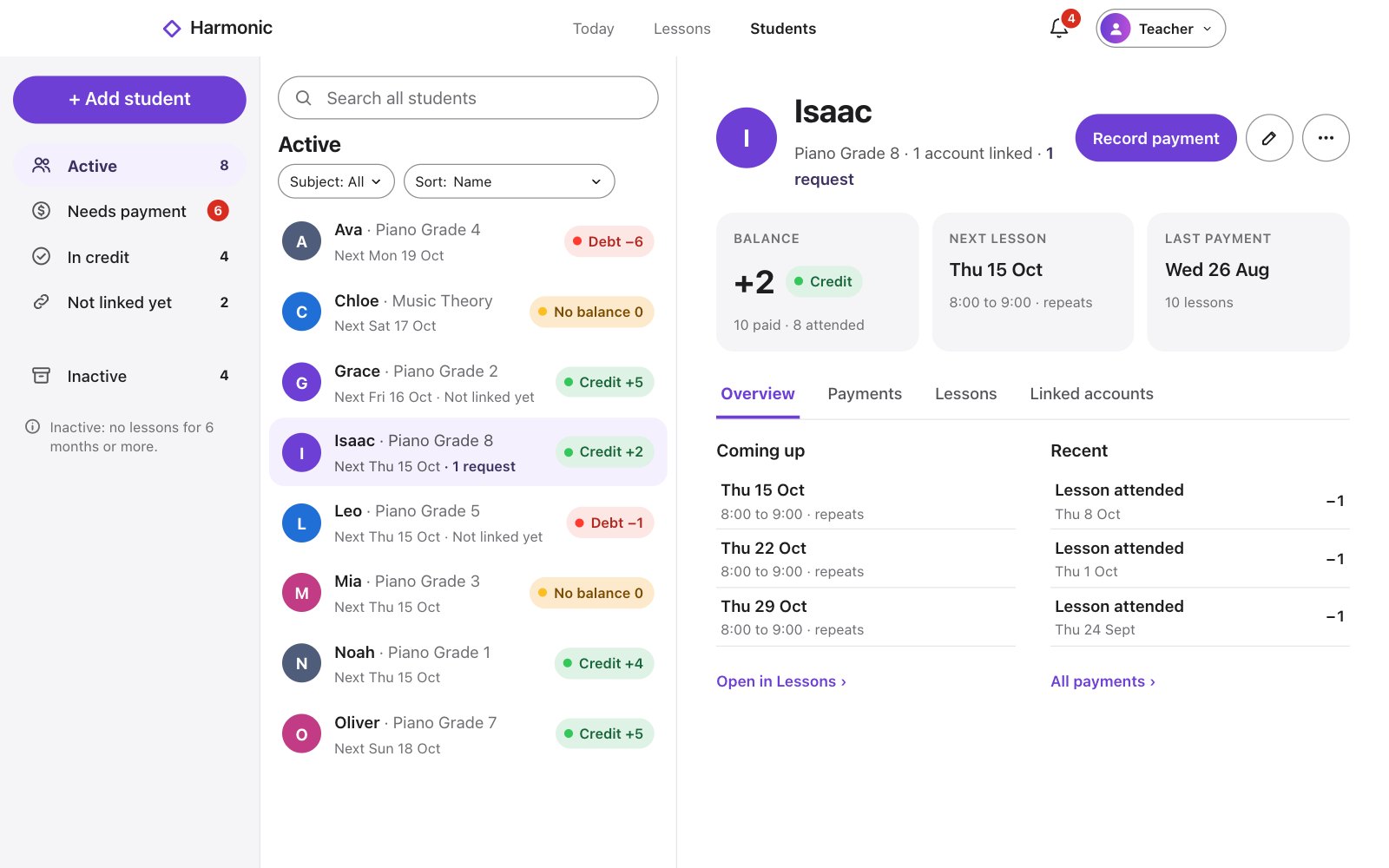Open the Sort: Name dropdown
This screenshot has width=1389, height=868.
[510, 181]
